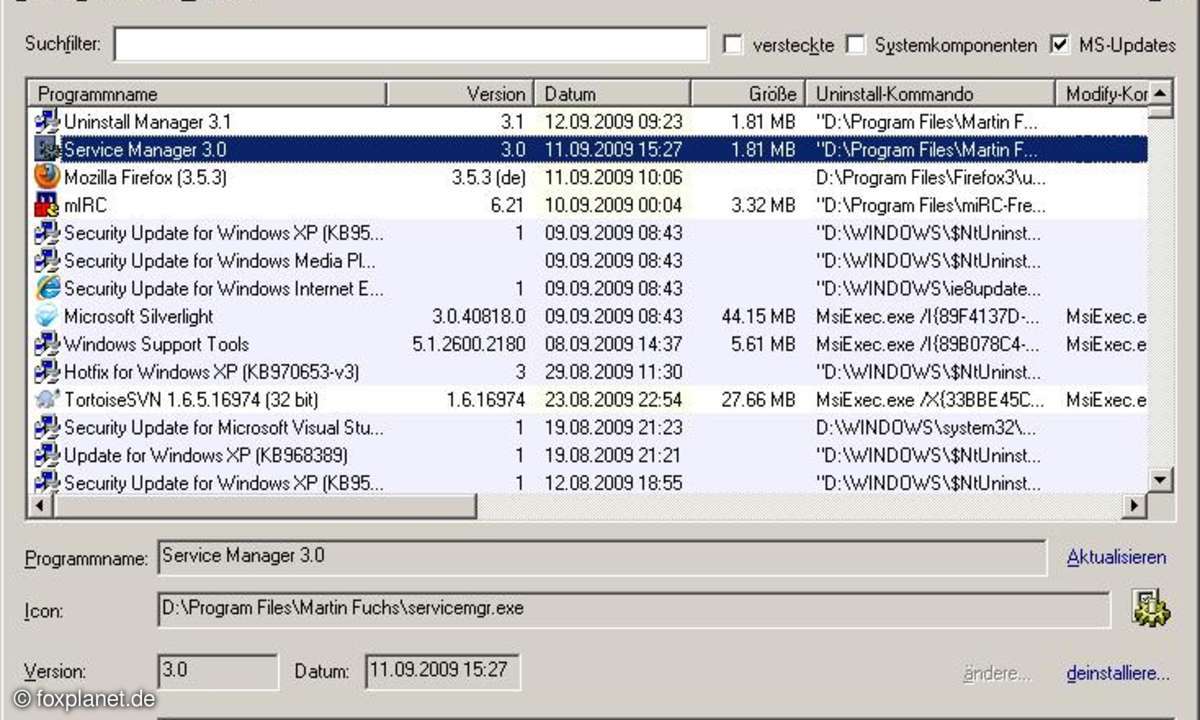
Task: Sort by Uninstall-Kommando column header
Action: point(930,94)
